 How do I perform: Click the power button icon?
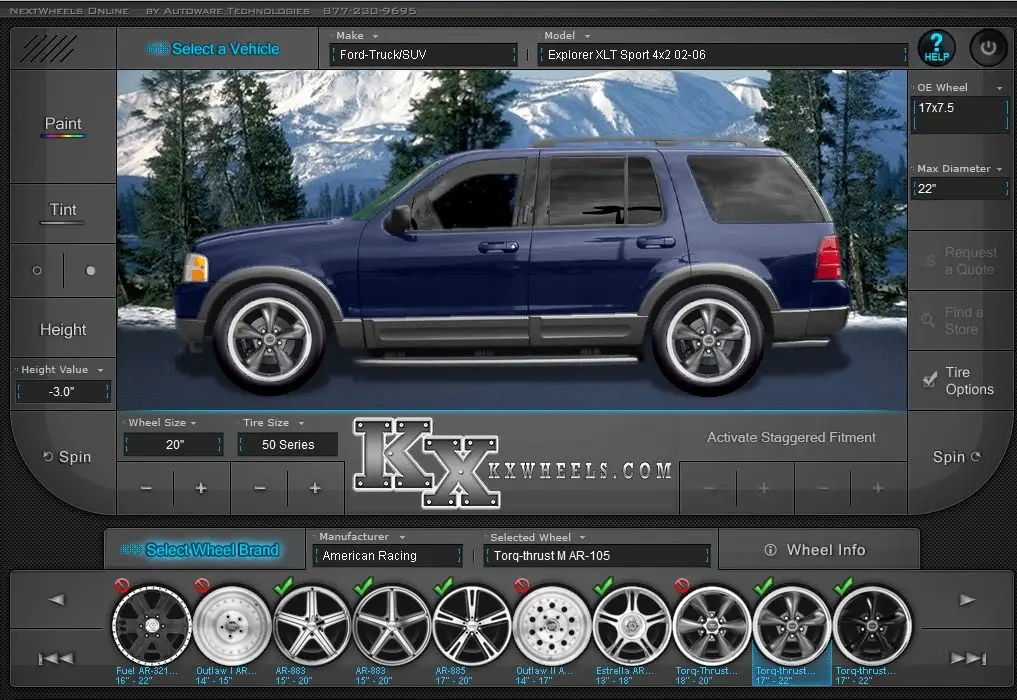coord(988,48)
